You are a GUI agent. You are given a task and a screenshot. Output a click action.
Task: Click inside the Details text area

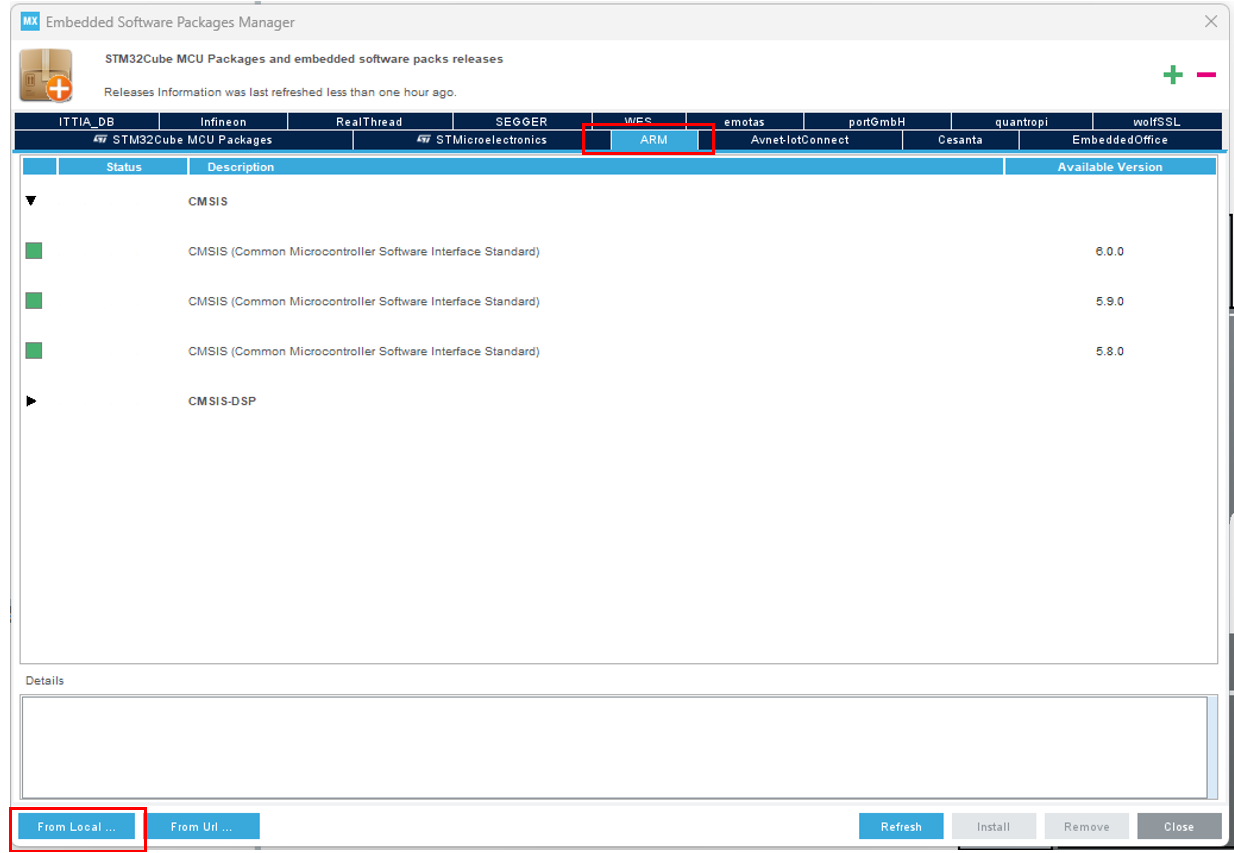point(615,745)
